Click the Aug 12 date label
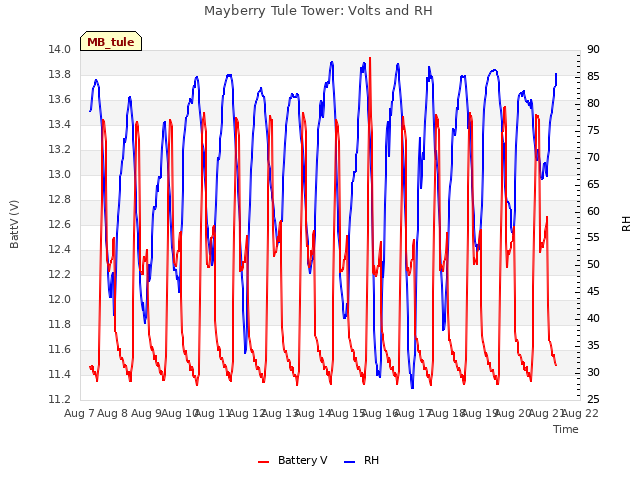 247,413
